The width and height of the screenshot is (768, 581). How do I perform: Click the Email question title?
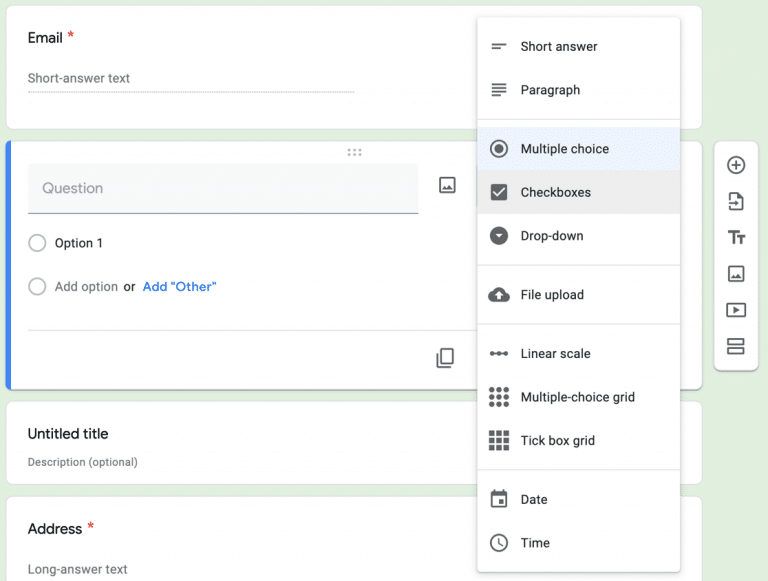coord(45,38)
